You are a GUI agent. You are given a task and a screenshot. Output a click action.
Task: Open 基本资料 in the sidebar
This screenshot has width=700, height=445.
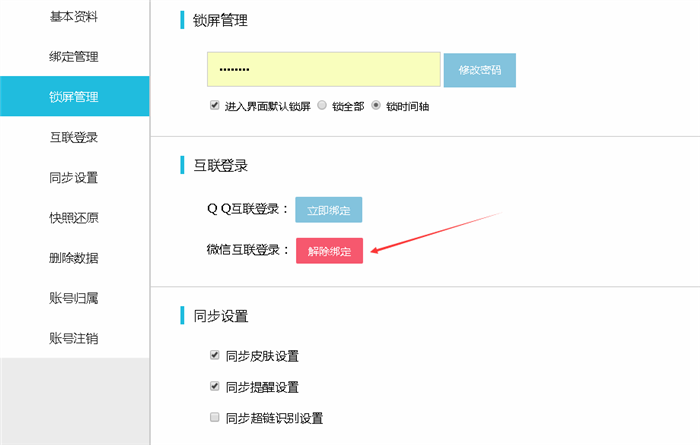pyautogui.click(x=74, y=17)
